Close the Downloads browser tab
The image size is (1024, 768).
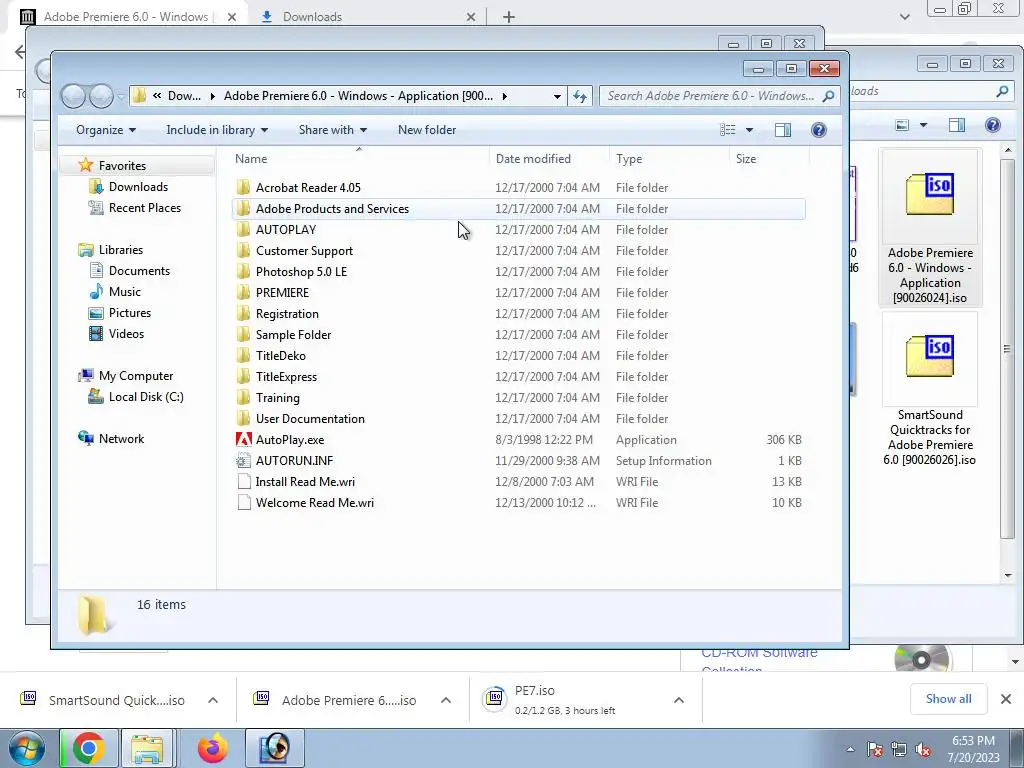[471, 17]
